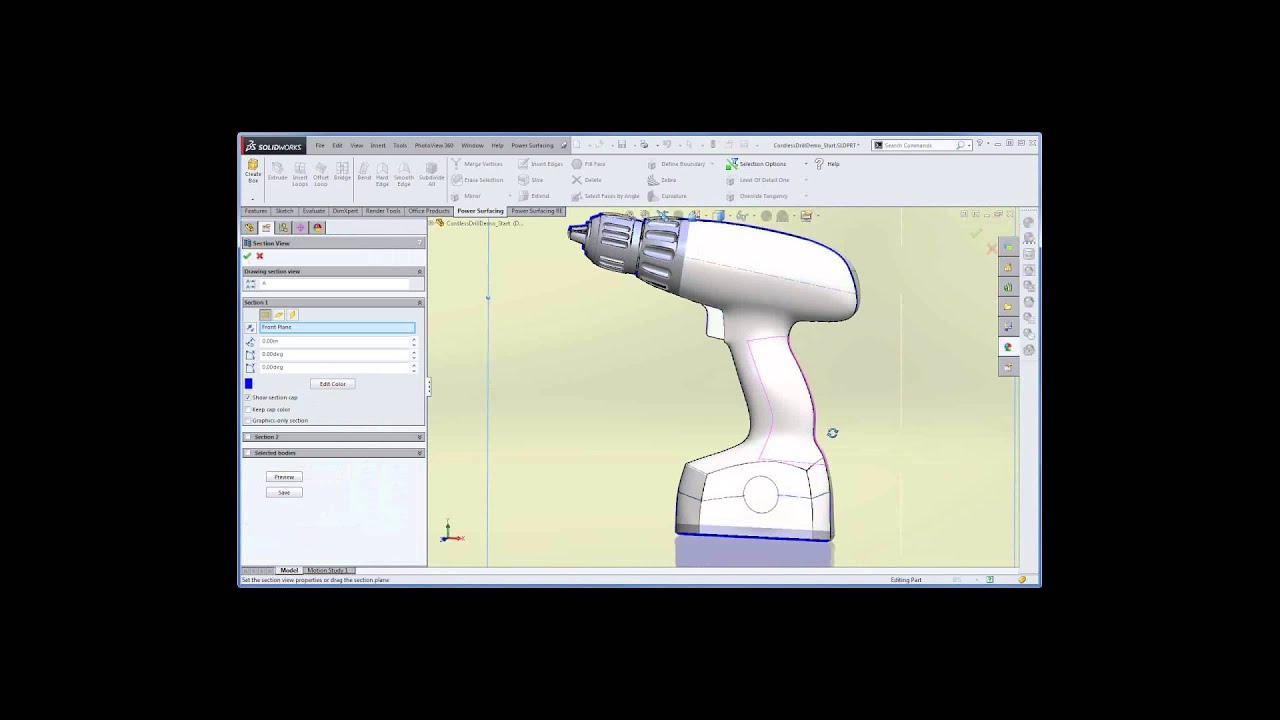Enable the Section 2 checkbox

coord(248,437)
